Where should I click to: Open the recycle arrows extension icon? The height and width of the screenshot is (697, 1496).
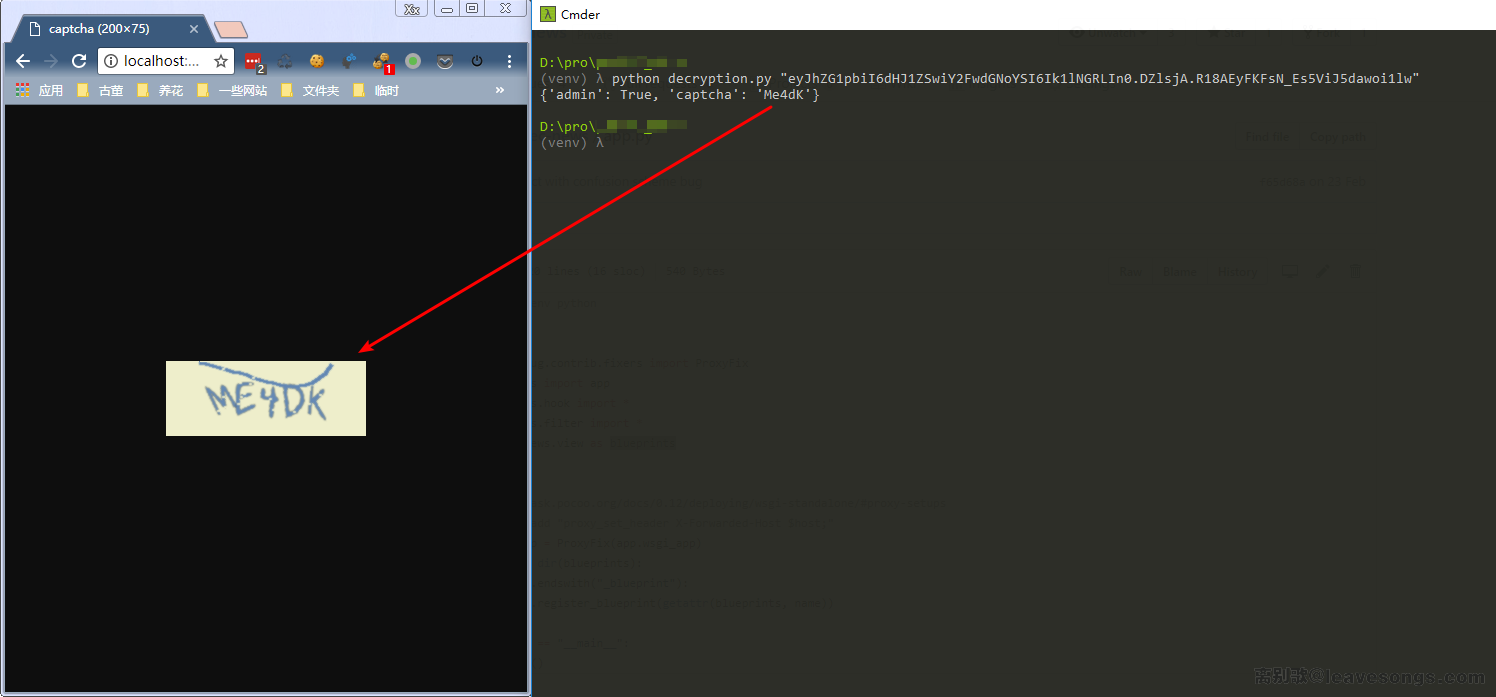click(285, 61)
